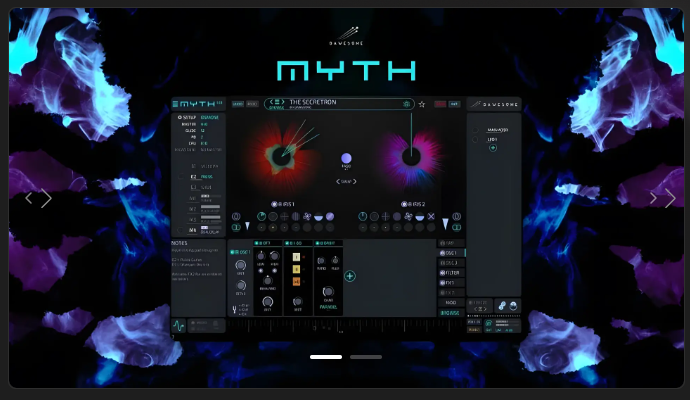Toggle the circle beside M4

click(180, 230)
